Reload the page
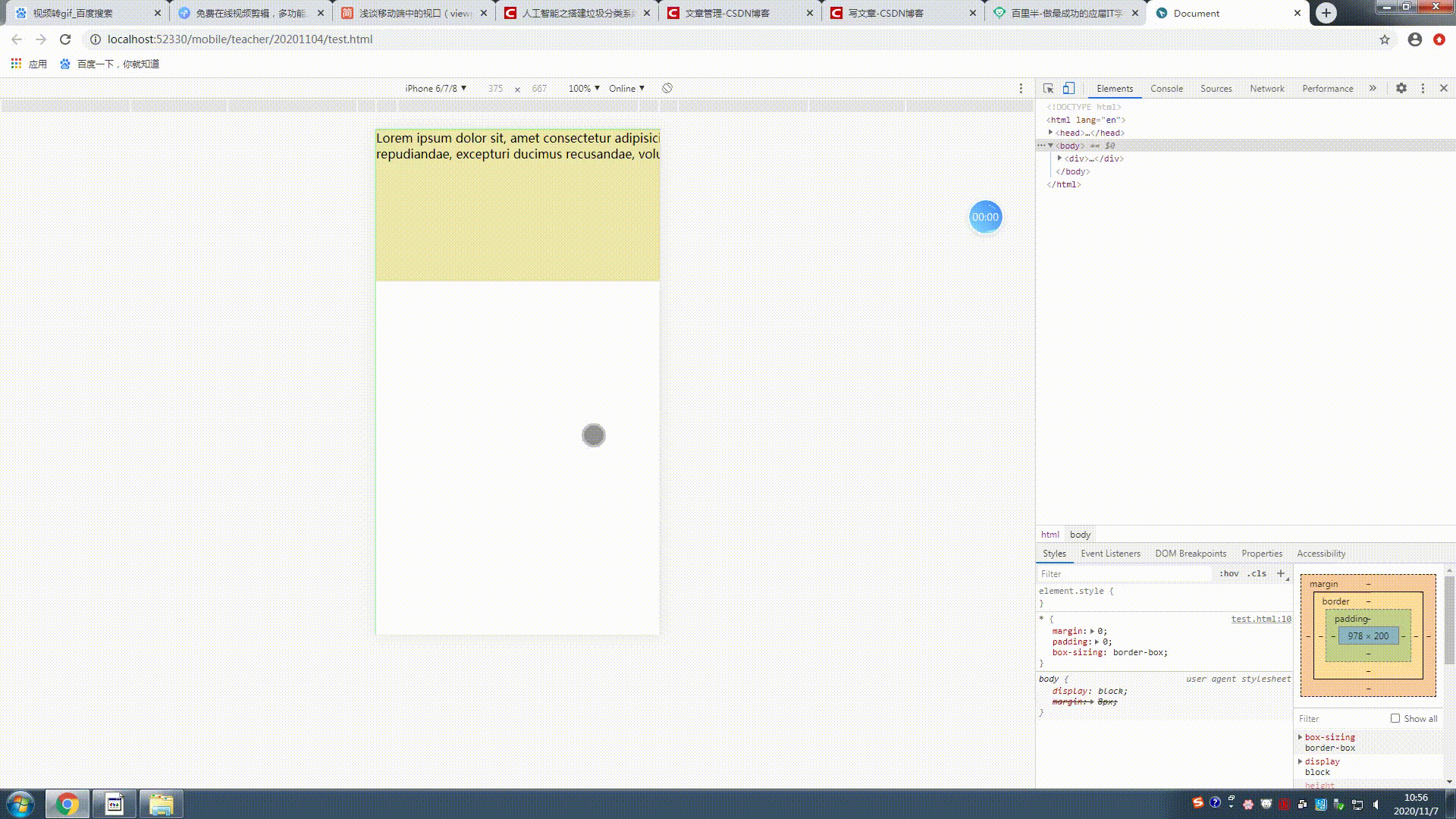The image size is (1456, 819). point(65,39)
